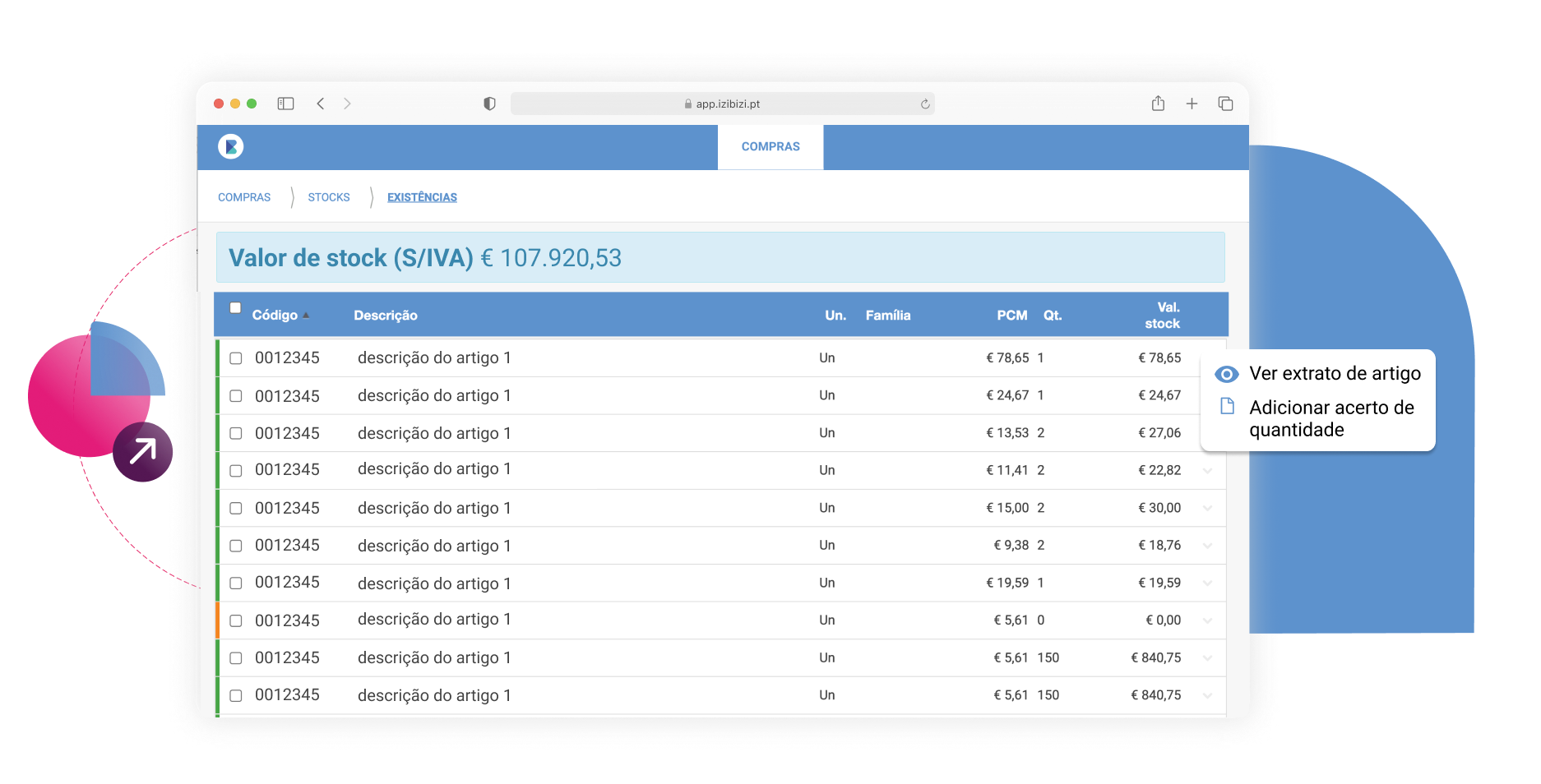Viewport: 1541px width, 784px height.
Task: Click the izibizi logo icon
Action: point(230,146)
